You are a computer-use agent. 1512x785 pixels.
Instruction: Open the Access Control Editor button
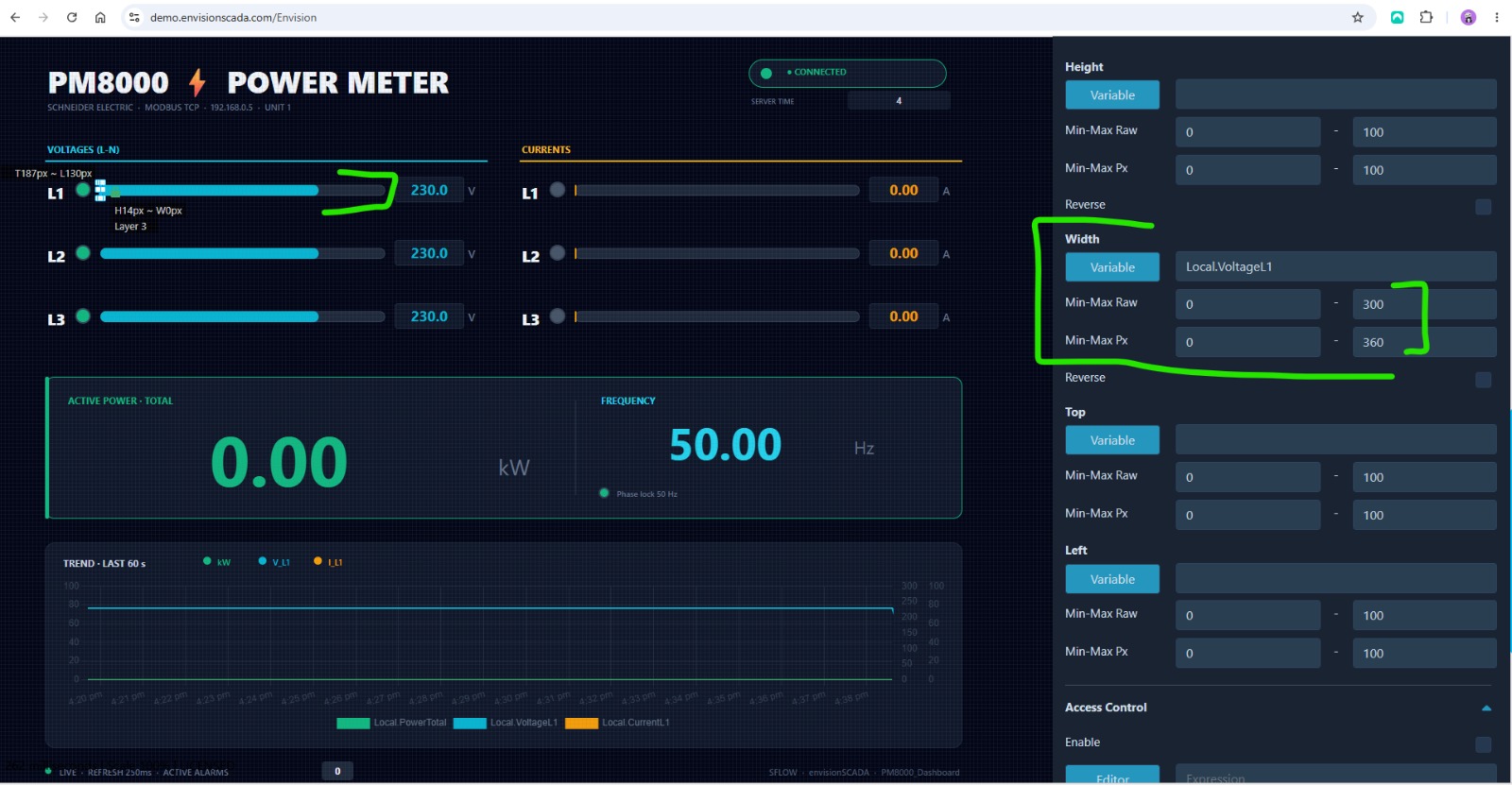point(1112,775)
